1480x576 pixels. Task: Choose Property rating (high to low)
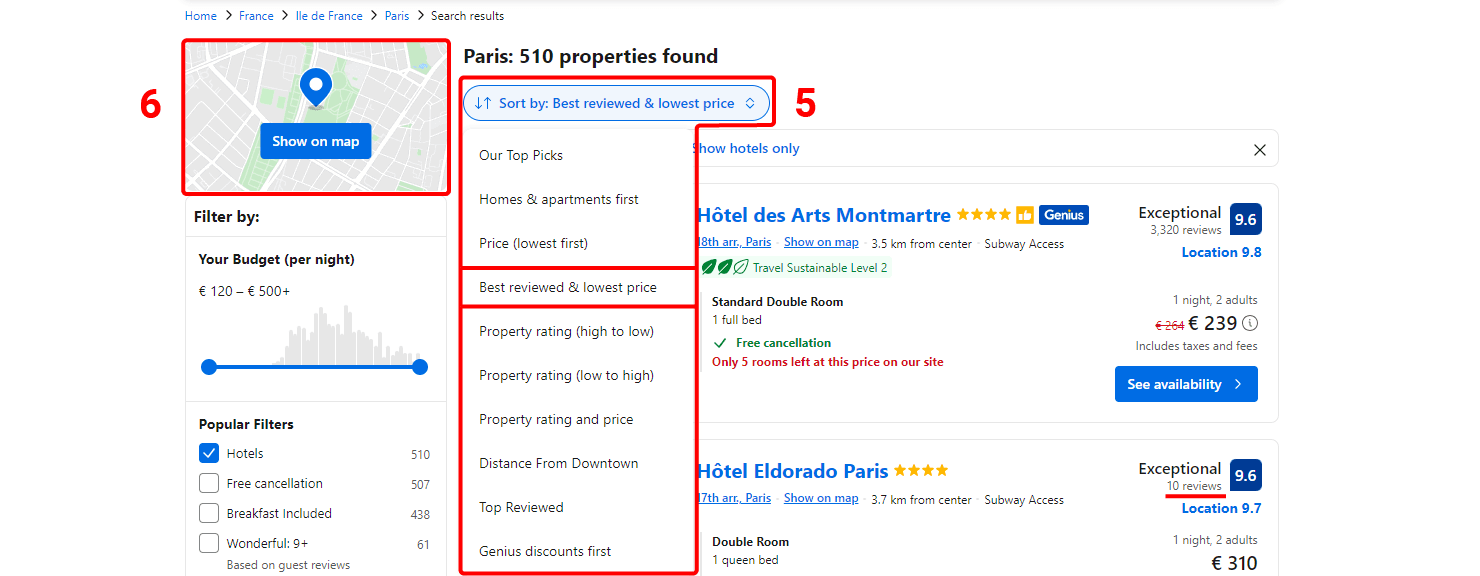[x=566, y=331]
